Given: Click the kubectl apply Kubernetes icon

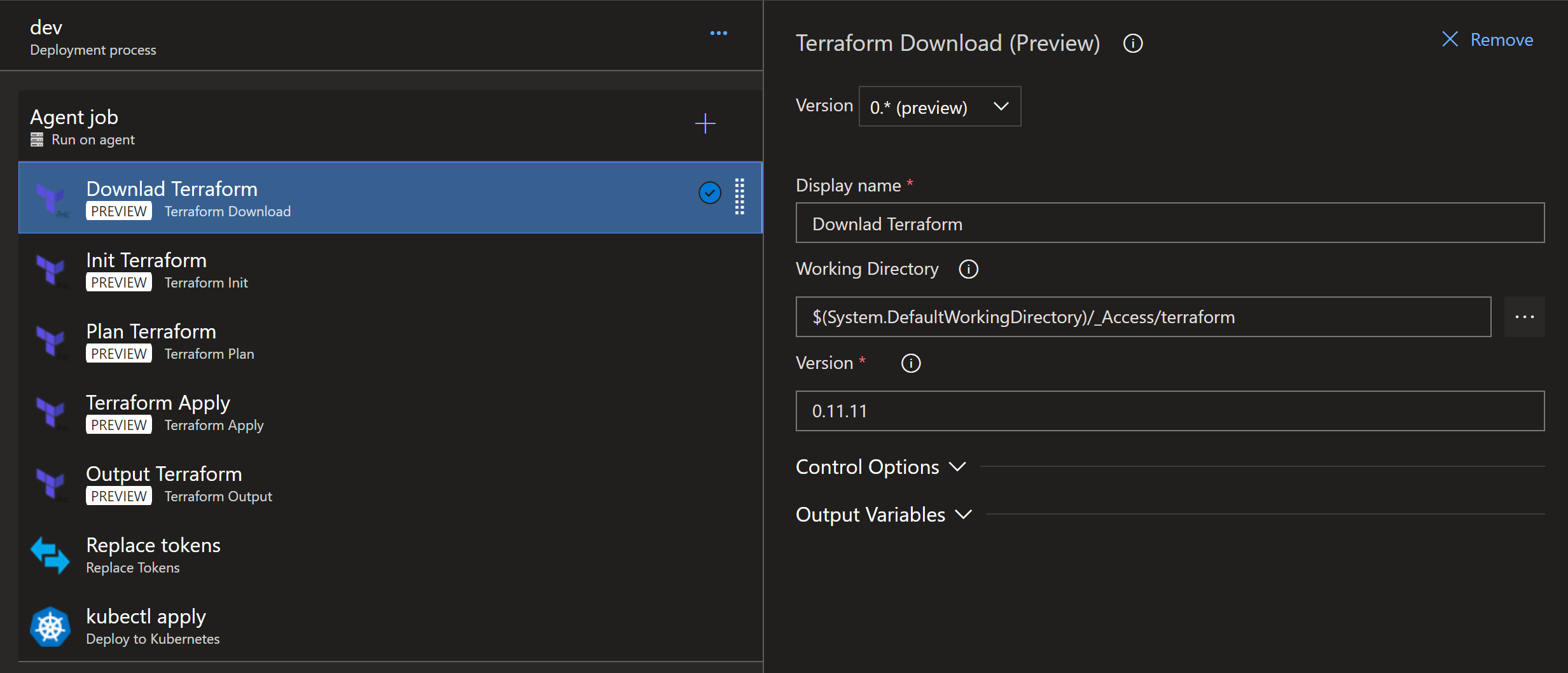Looking at the screenshot, I should pyautogui.click(x=50, y=627).
